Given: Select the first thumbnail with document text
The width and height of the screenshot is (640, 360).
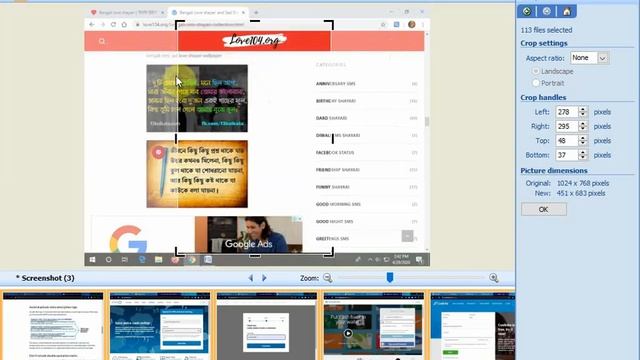Looking at the screenshot, I should click(x=53, y=326).
